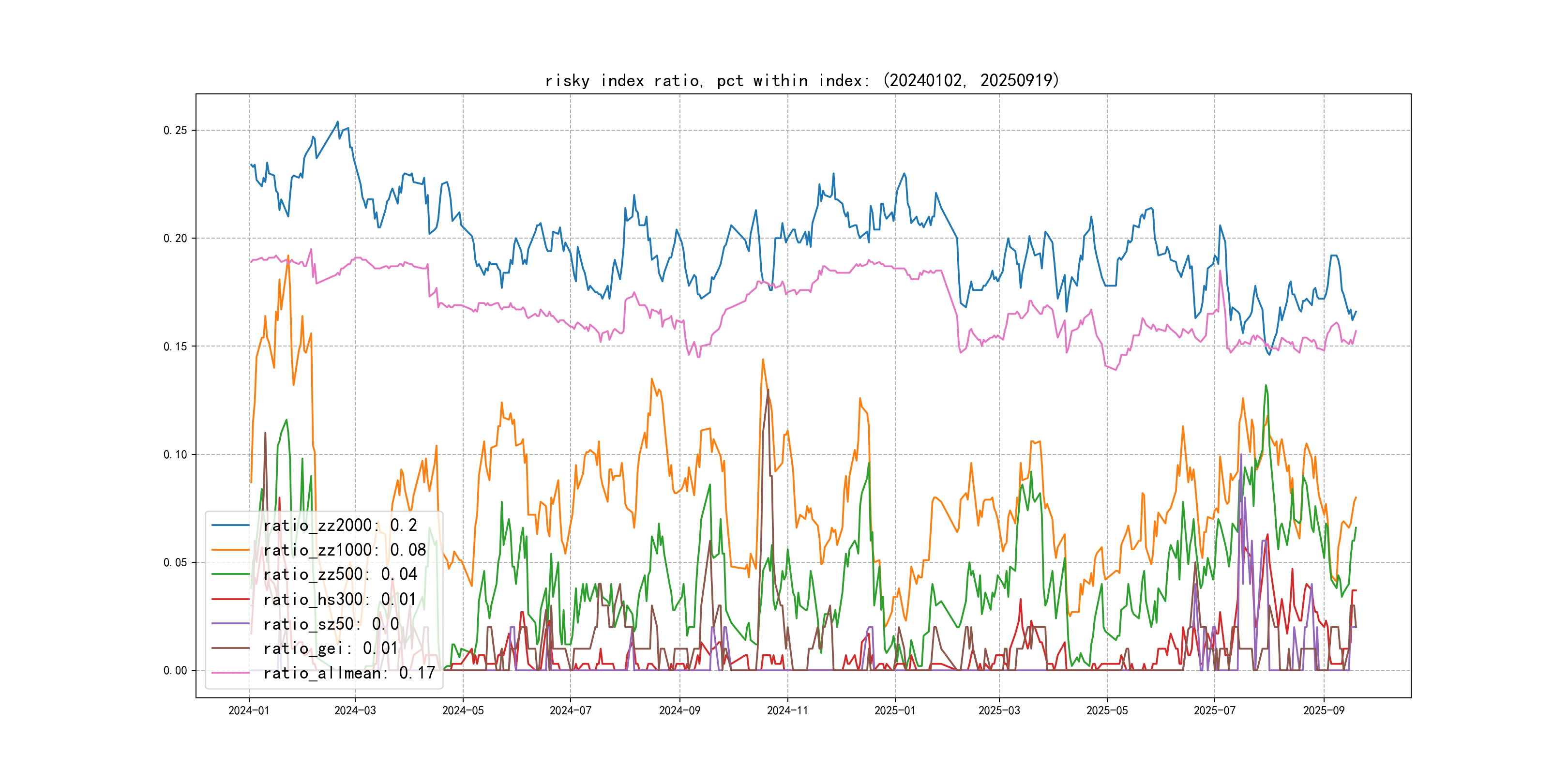
Task: Click the blue ratio_zz2000 legend line
Action: click(230, 525)
